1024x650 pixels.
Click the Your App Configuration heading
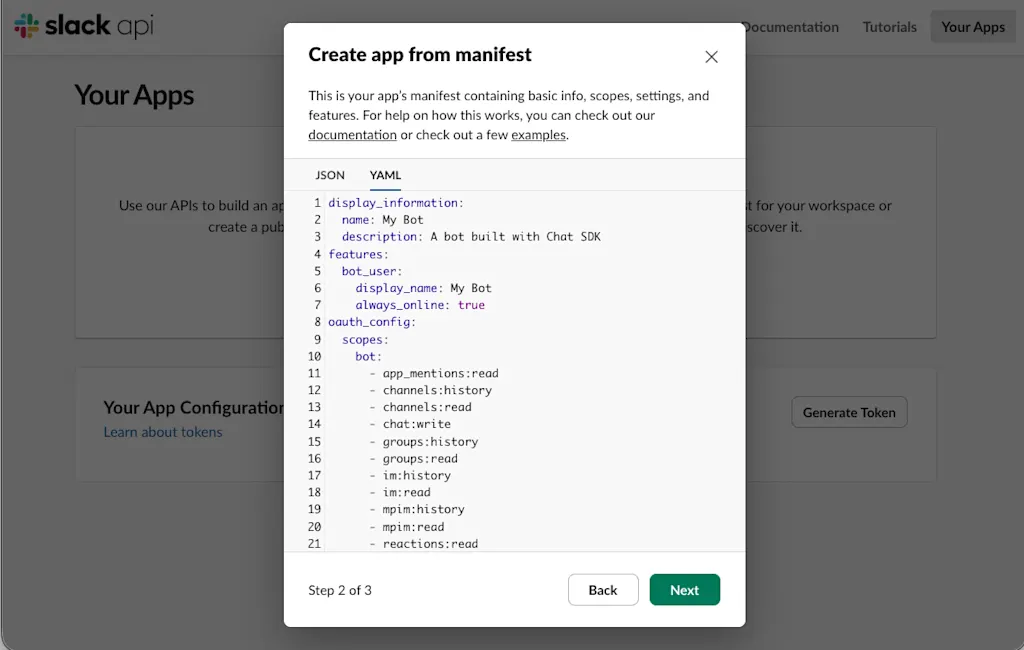tap(193, 408)
